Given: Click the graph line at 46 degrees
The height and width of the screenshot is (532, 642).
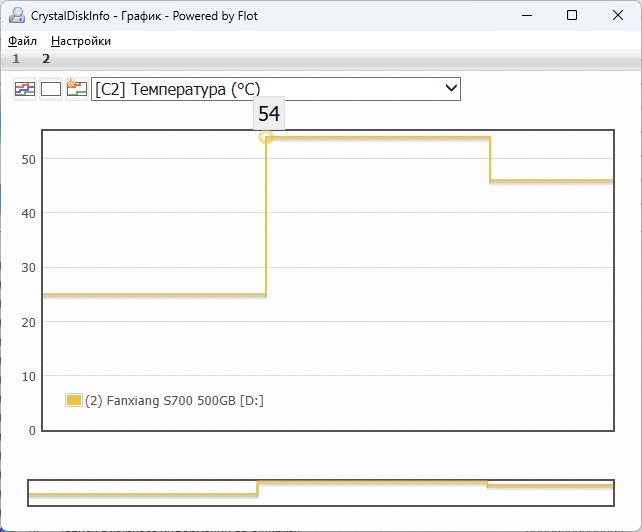Looking at the screenshot, I should [x=550, y=181].
